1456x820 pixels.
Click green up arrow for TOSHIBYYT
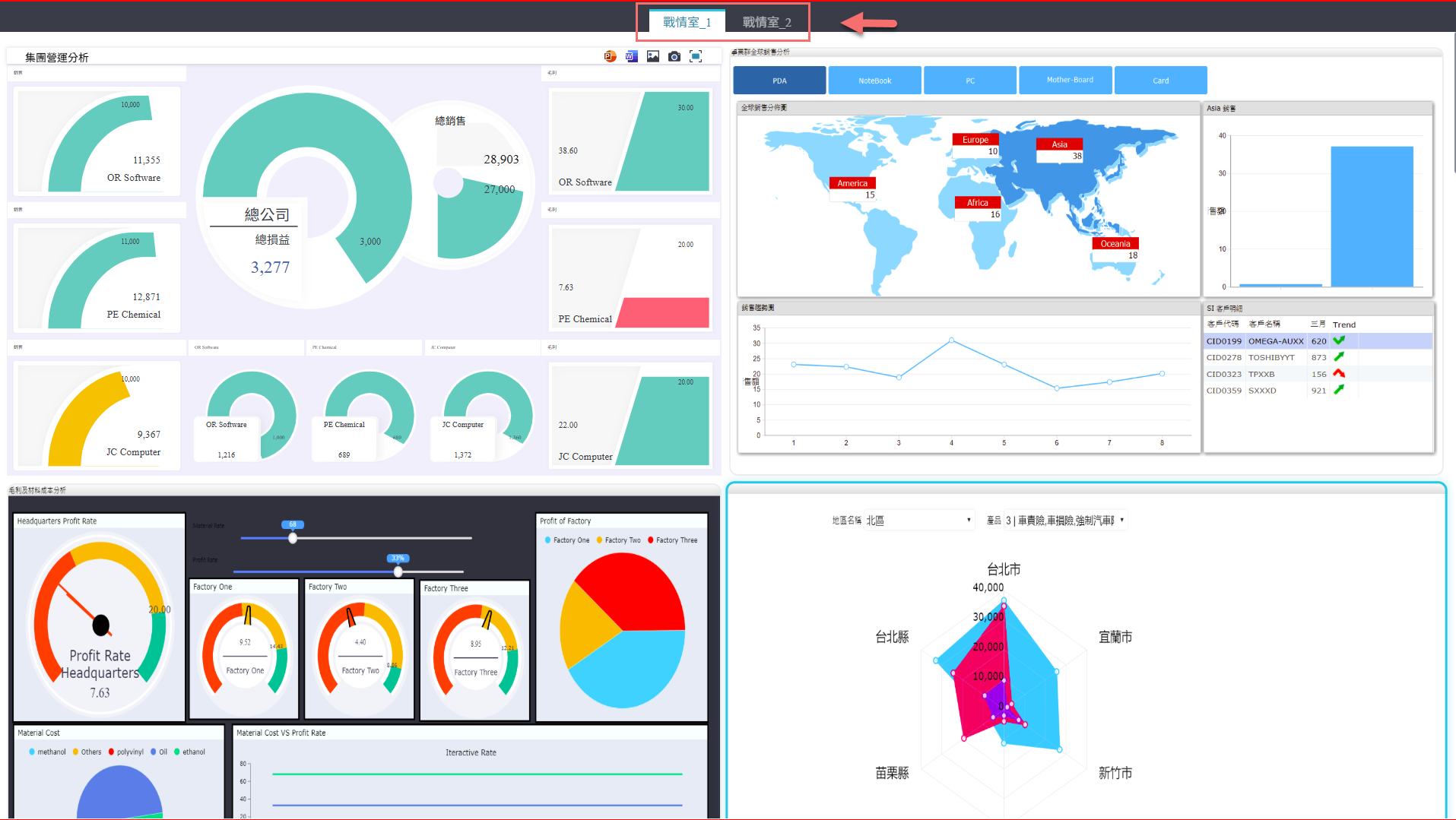tap(1339, 357)
